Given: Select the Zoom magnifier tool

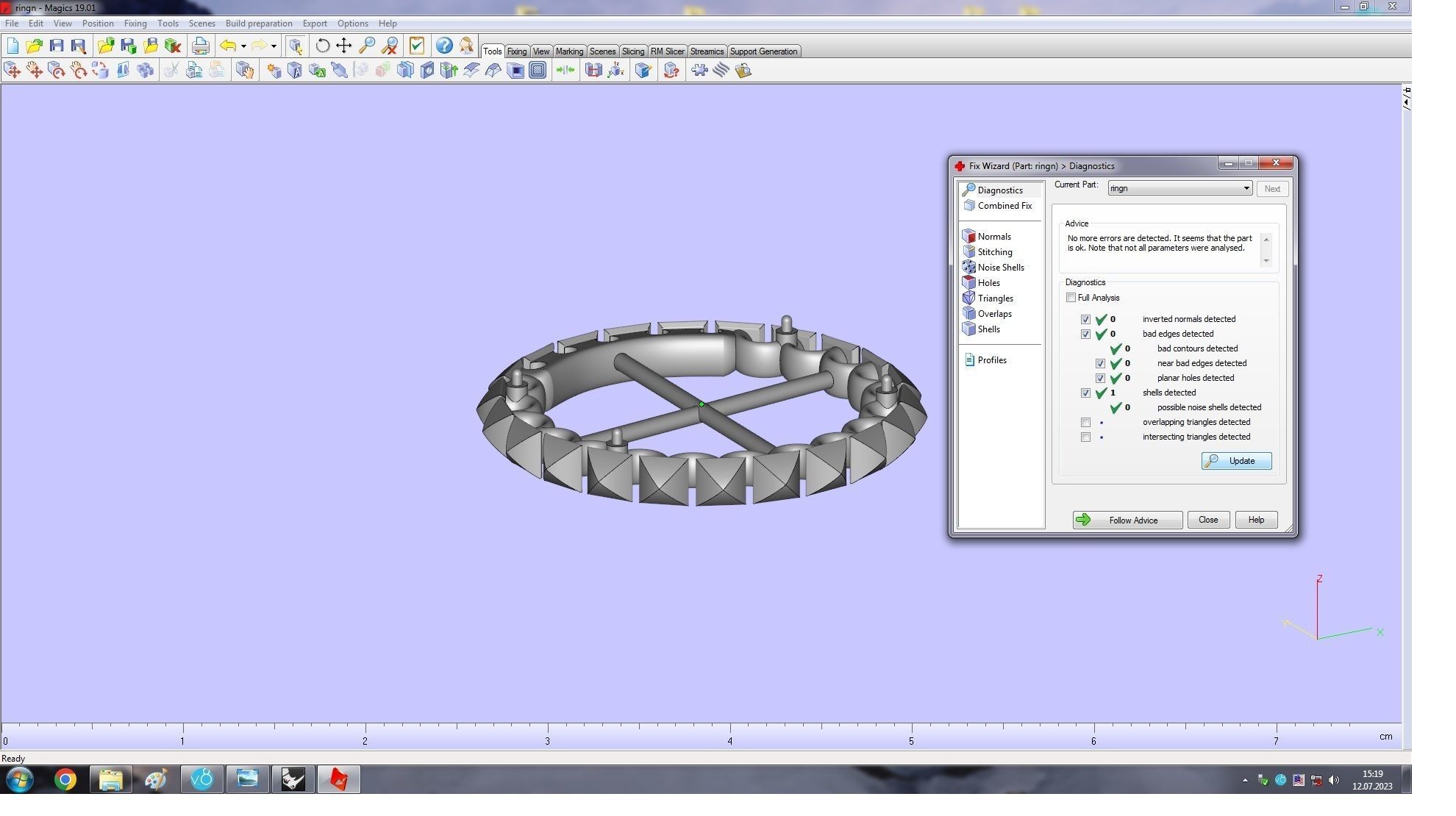Looking at the screenshot, I should (366, 46).
